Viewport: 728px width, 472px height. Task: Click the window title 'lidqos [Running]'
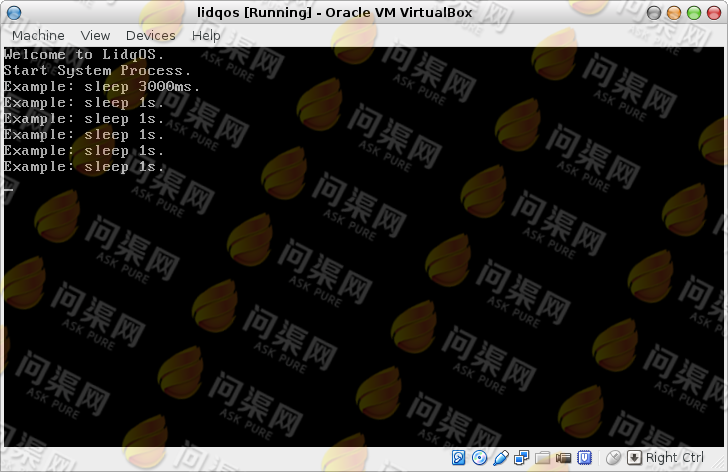pyautogui.click(x=254, y=13)
